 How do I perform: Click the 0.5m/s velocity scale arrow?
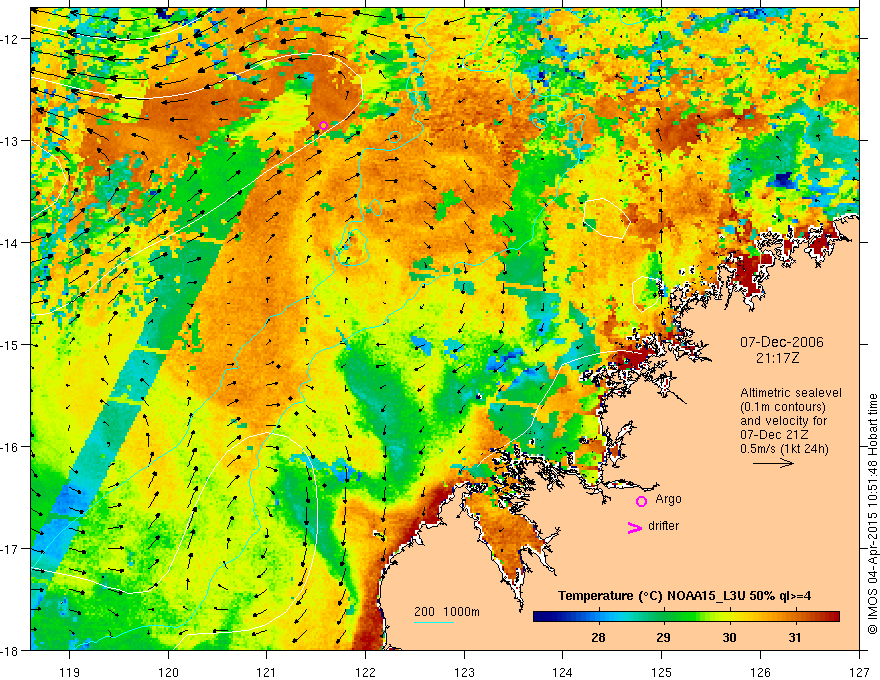pyautogui.click(x=773, y=463)
